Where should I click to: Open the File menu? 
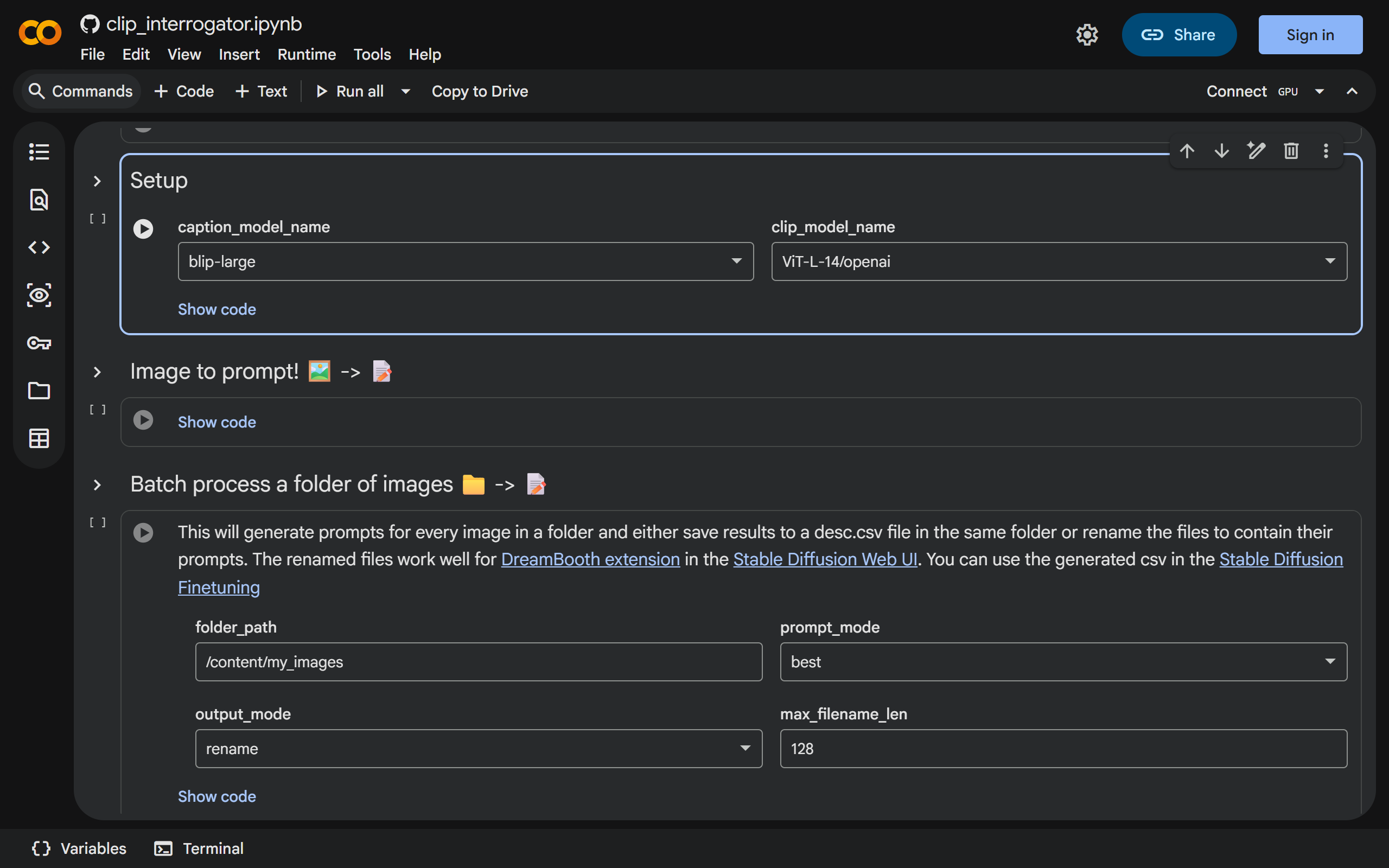[x=92, y=55]
